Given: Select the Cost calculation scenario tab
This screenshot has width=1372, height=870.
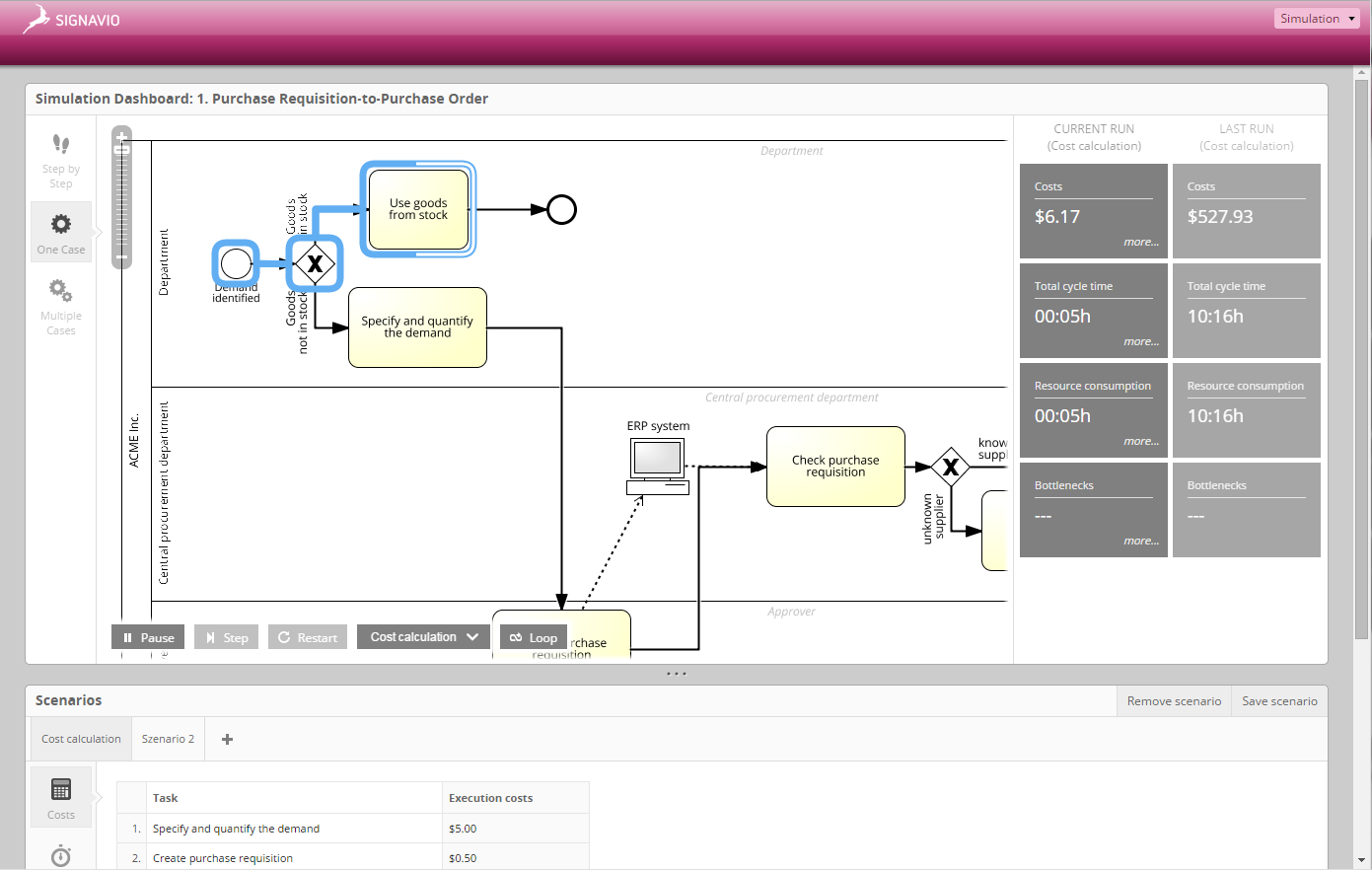Looking at the screenshot, I should pos(81,739).
